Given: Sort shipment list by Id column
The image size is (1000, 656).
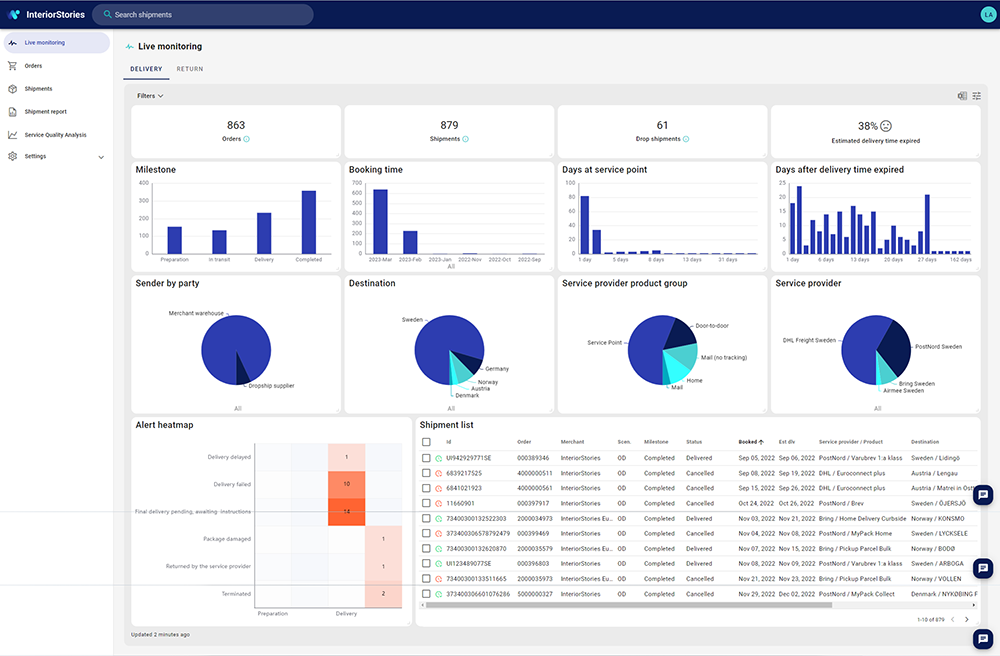Looking at the screenshot, I should click(x=449, y=442).
